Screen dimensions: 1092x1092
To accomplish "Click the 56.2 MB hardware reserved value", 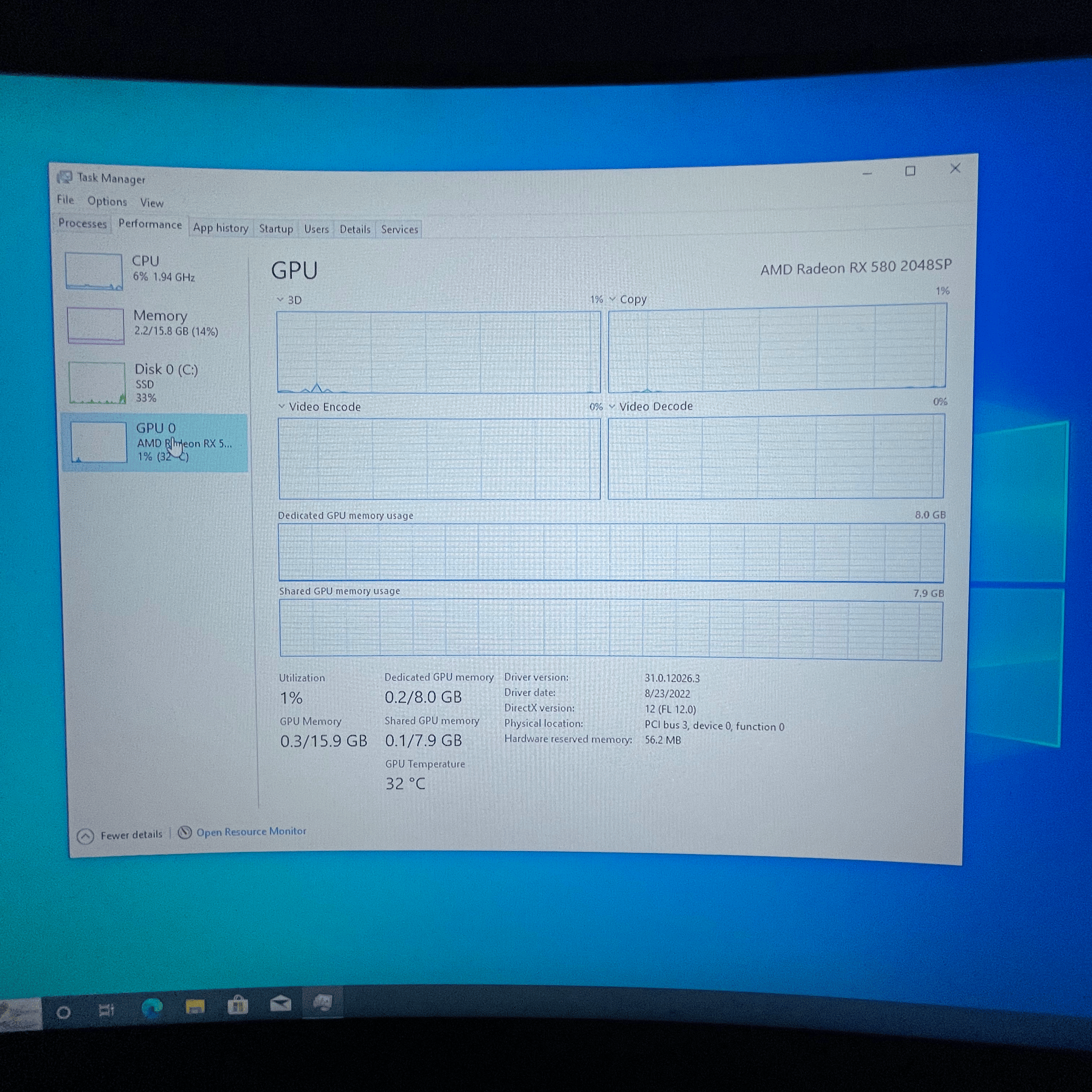I will point(663,740).
